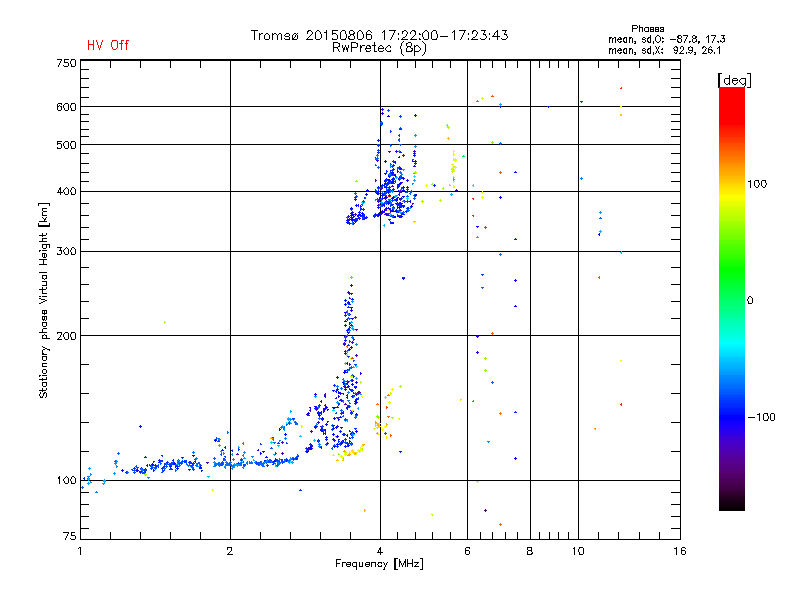The width and height of the screenshot is (800, 600).
Task: Click the y-axis tick label '200'
Action: (66, 336)
